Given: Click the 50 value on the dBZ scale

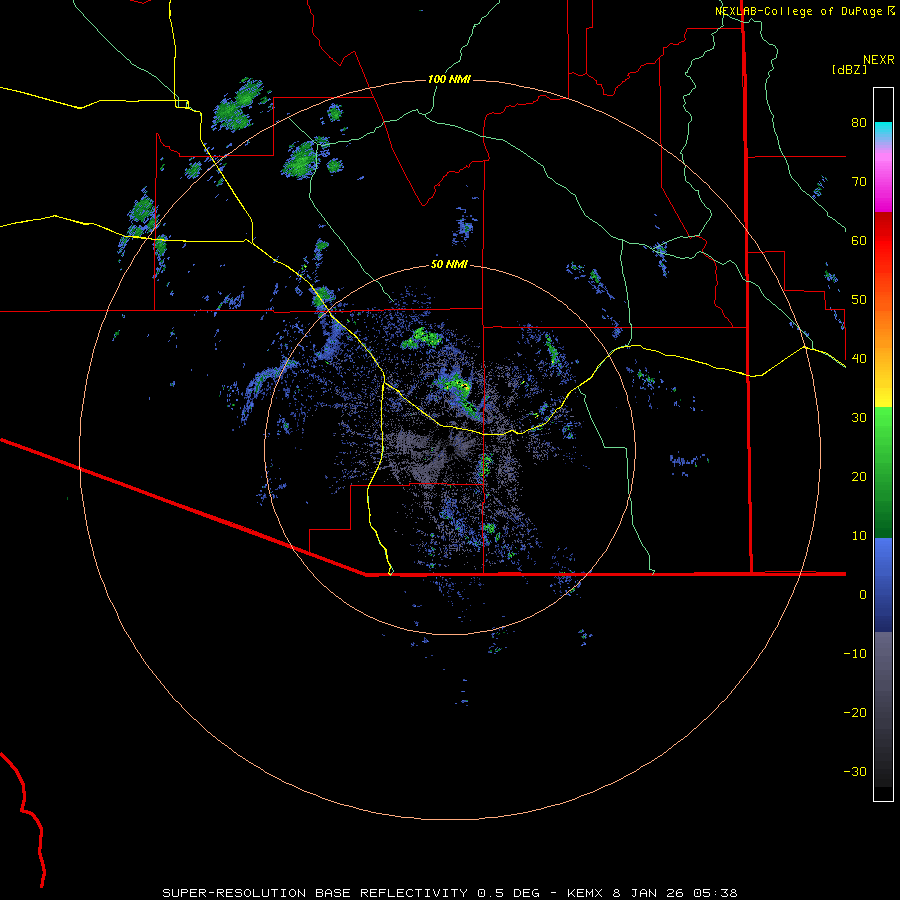Looking at the screenshot, I should pos(859,300).
